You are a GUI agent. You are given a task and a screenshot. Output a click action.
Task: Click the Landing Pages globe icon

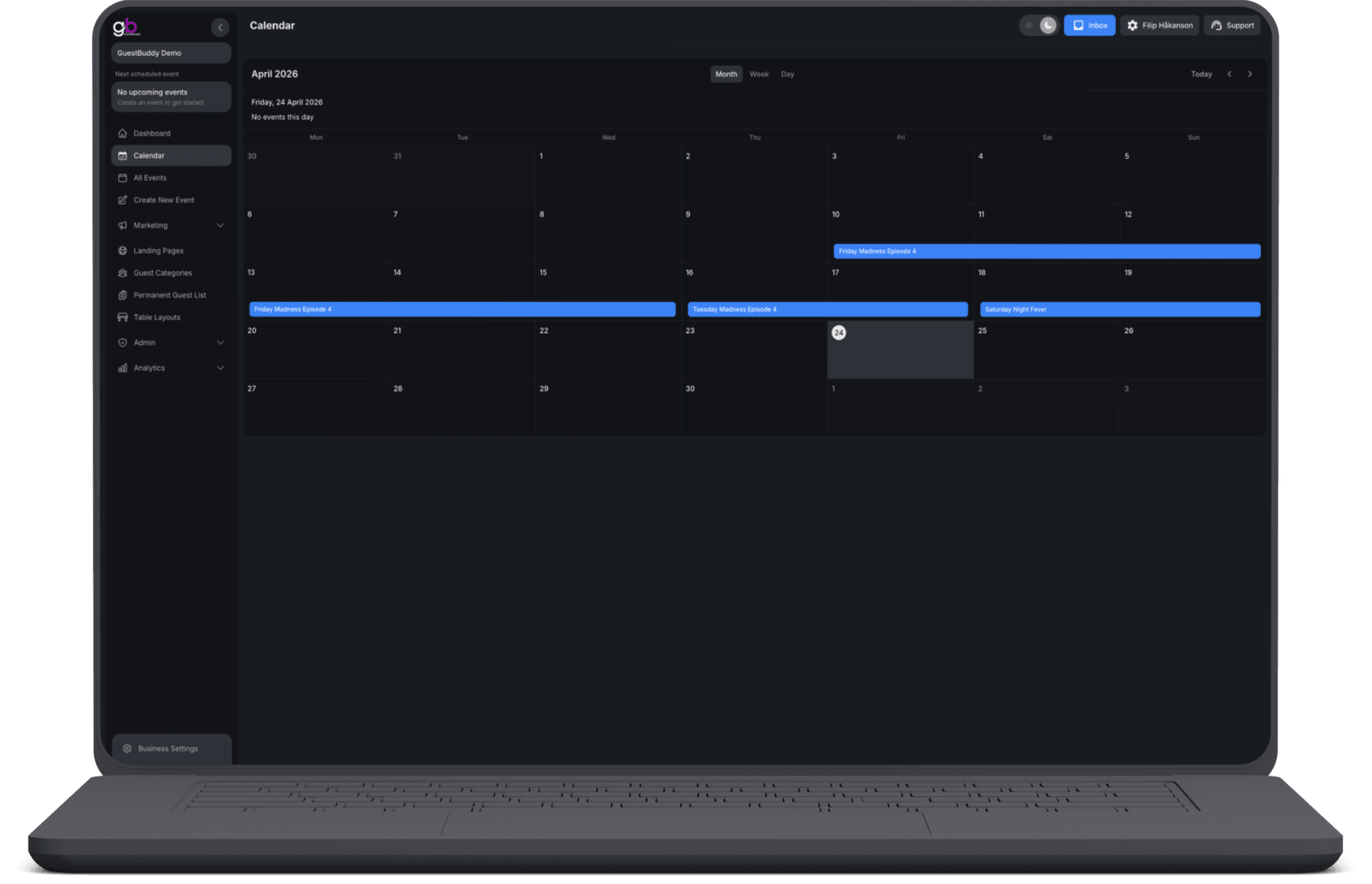coord(123,251)
